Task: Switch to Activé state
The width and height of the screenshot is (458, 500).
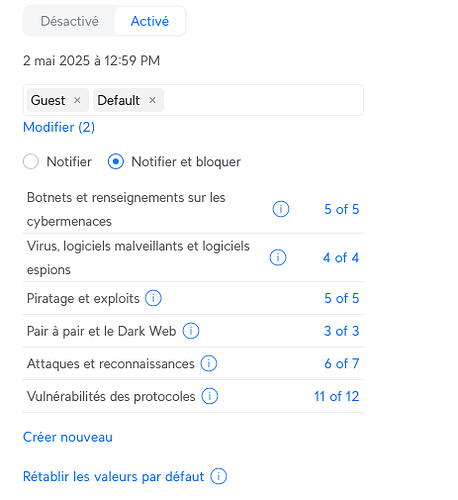Action: 150,21
